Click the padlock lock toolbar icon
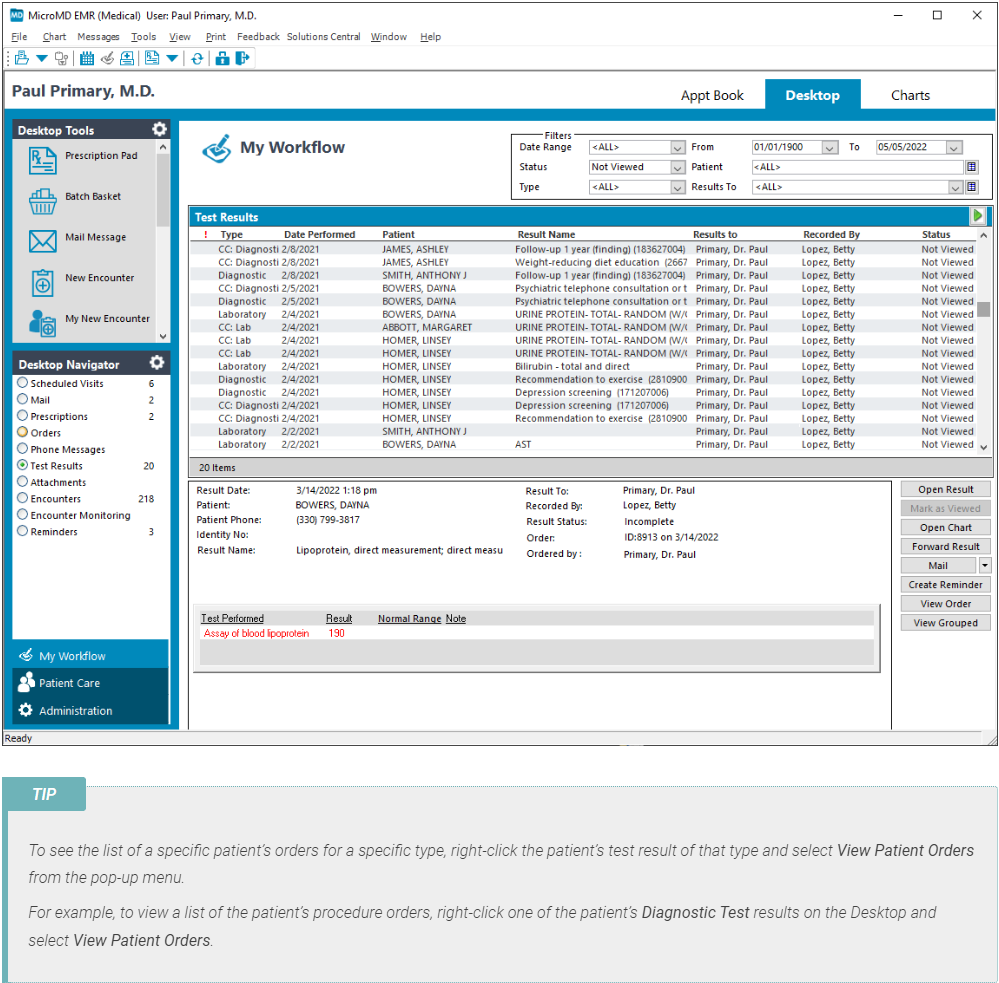This screenshot has width=999, height=983. (x=222, y=59)
